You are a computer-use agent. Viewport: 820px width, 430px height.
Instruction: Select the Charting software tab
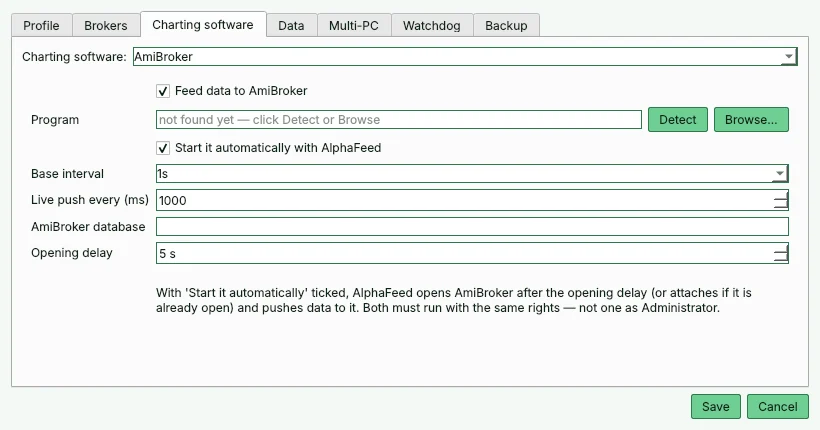(203, 25)
